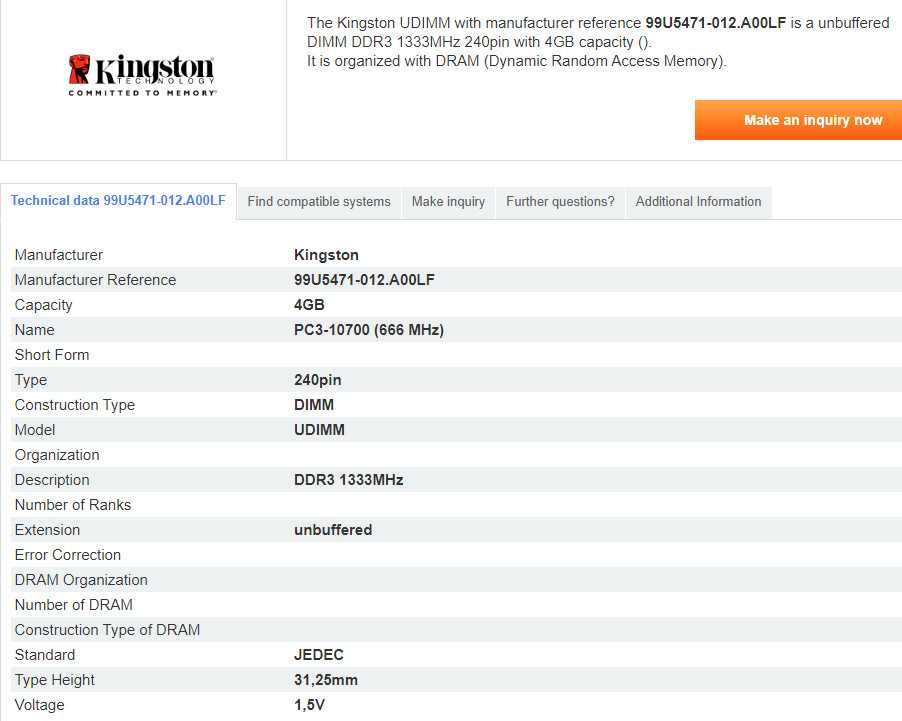Switch to the Further questions? tab
This screenshot has height=721, width=902.
[560, 202]
